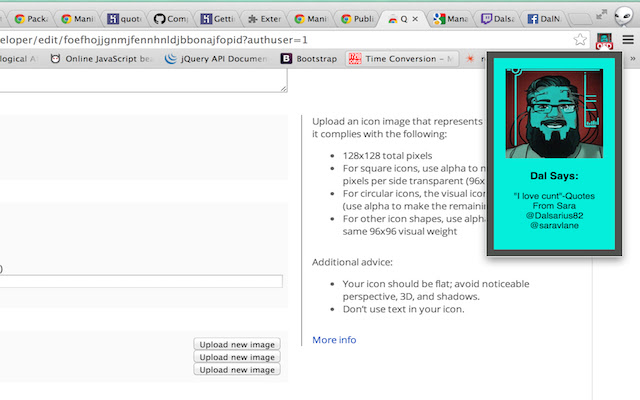Click the address bar URL
Screen dimensions: 640x400
click(x=154, y=40)
